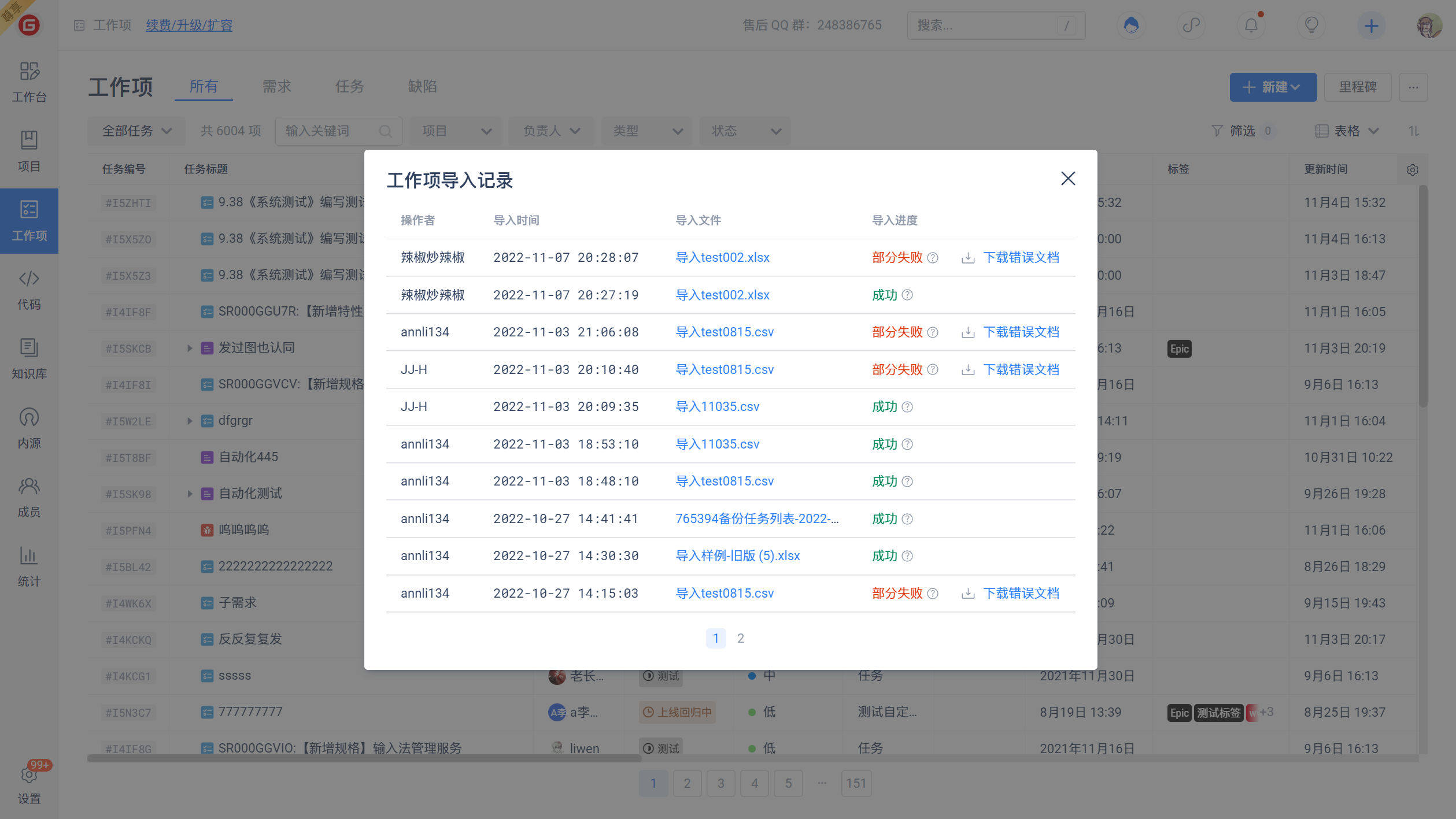Screen dimensions: 1456x819
Task: Open the 导入11035.csv file from JJ-H
Action: (x=717, y=407)
